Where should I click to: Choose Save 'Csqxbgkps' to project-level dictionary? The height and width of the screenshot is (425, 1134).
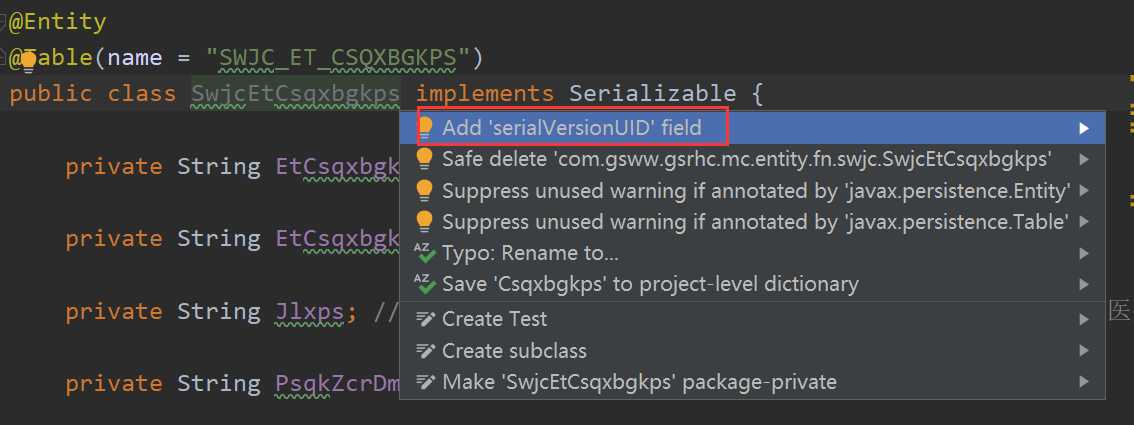(x=752, y=284)
